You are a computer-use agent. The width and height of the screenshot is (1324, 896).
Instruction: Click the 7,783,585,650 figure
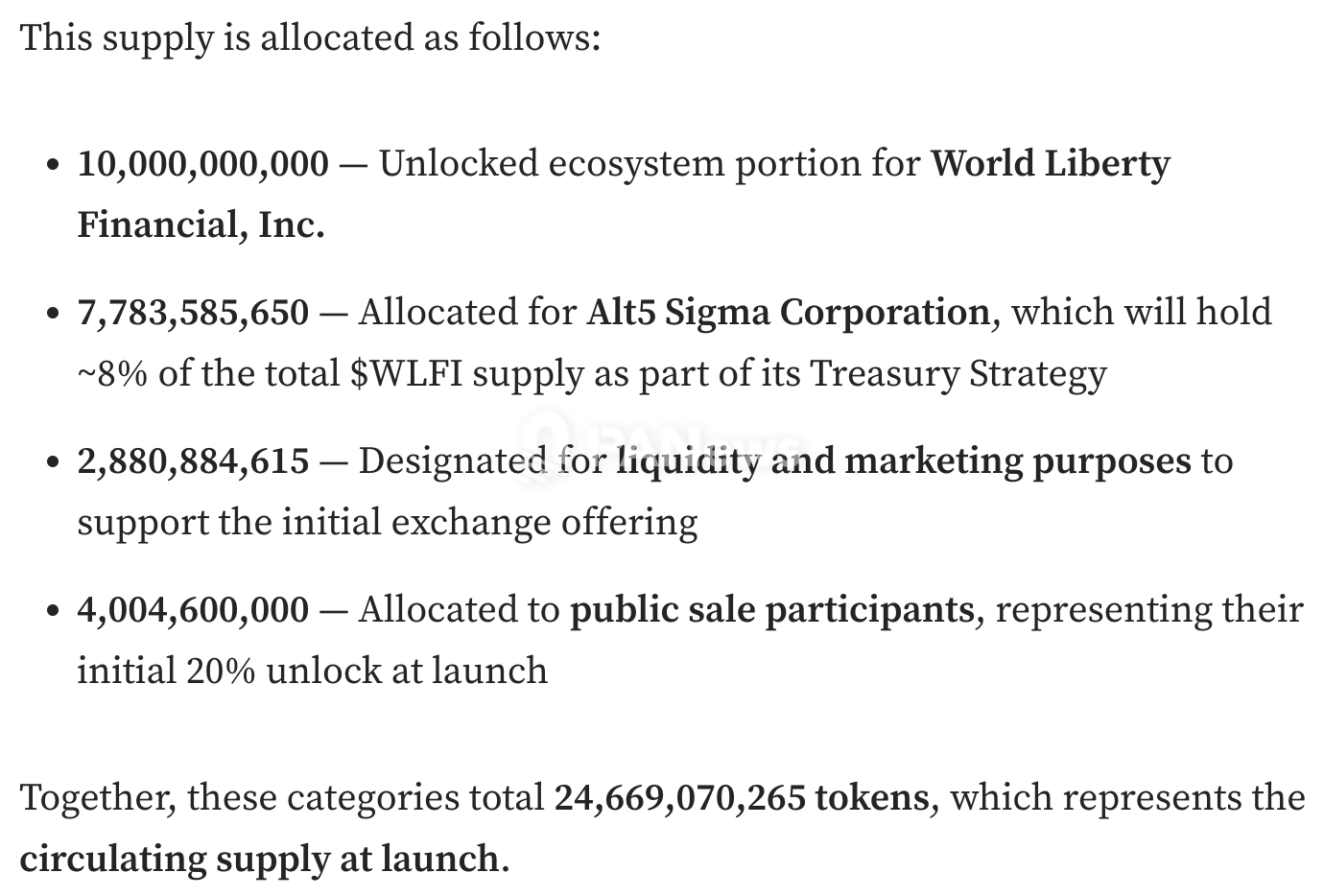tap(193, 313)
